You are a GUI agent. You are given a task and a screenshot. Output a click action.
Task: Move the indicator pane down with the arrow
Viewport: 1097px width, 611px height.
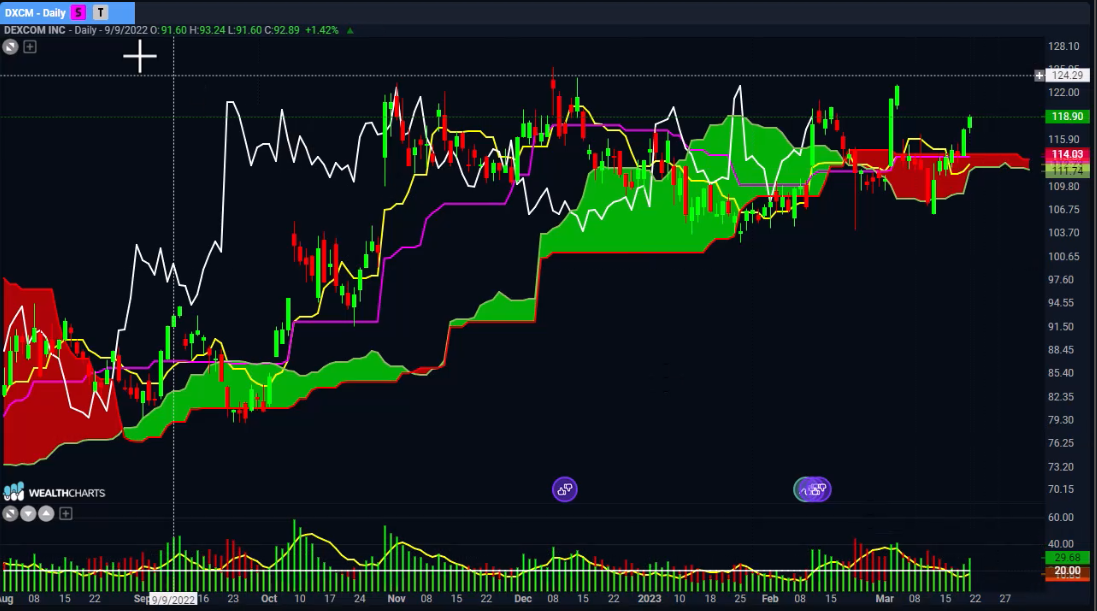[x=28, y=514]
